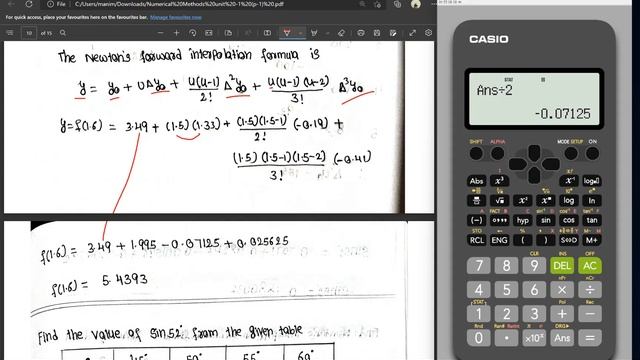Image resolution: width=640 pixels, height=360 pixels.
Task: Tap the calculator degrees-minutes-seconds key
Action: 499,220
